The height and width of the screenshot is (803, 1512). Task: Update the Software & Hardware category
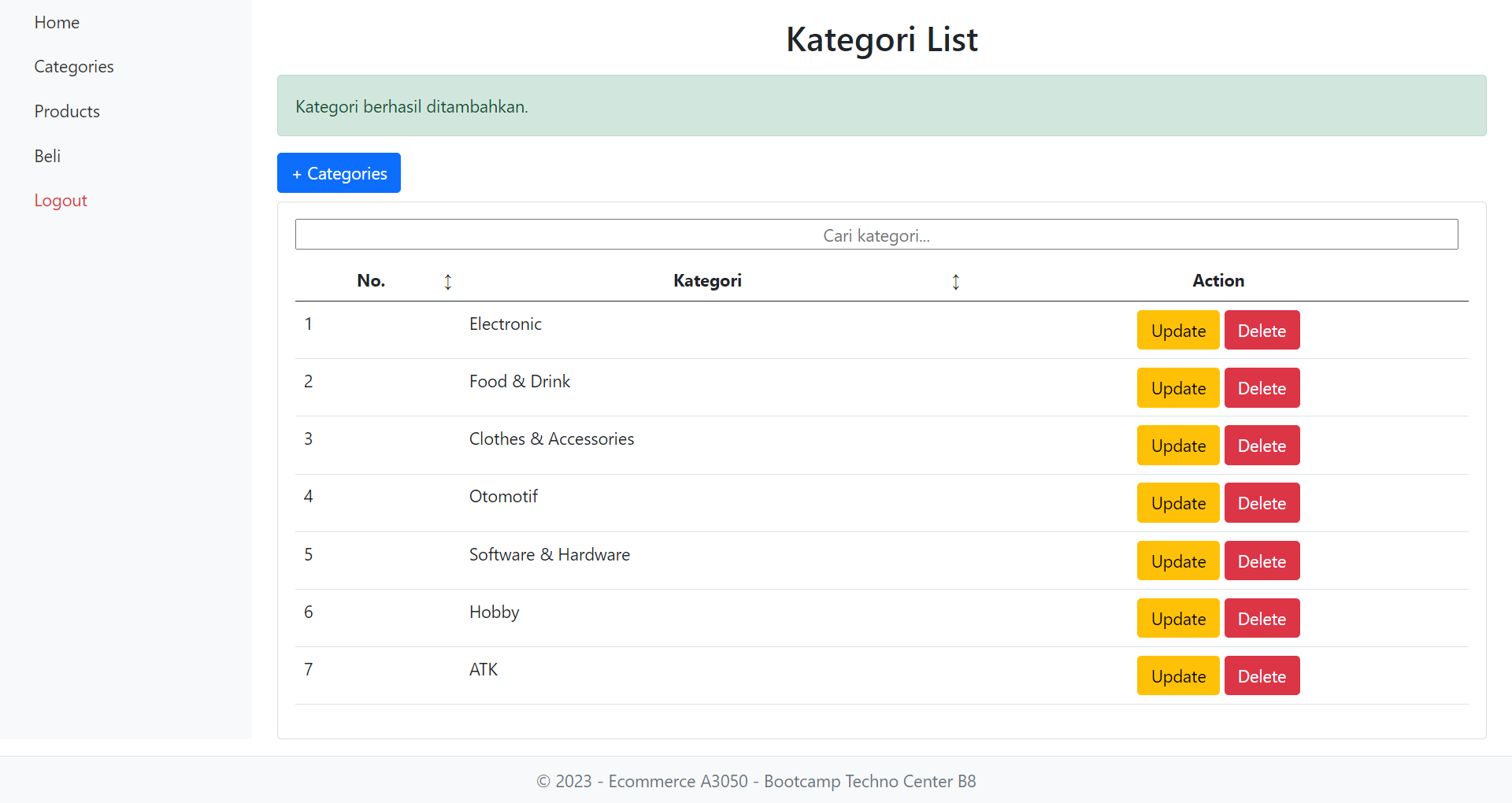point(1177,561)
